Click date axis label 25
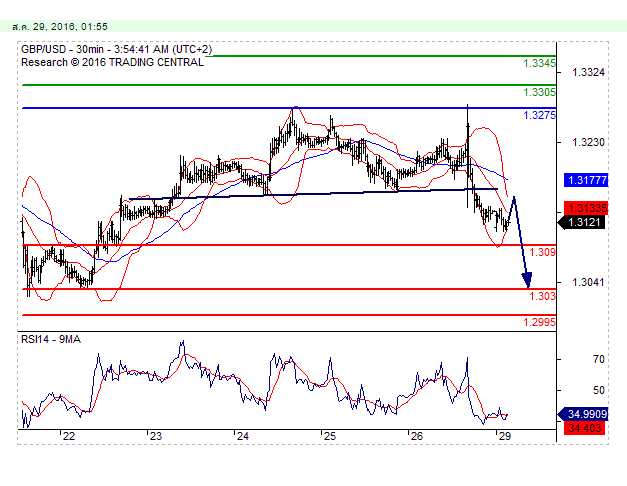 329,436
